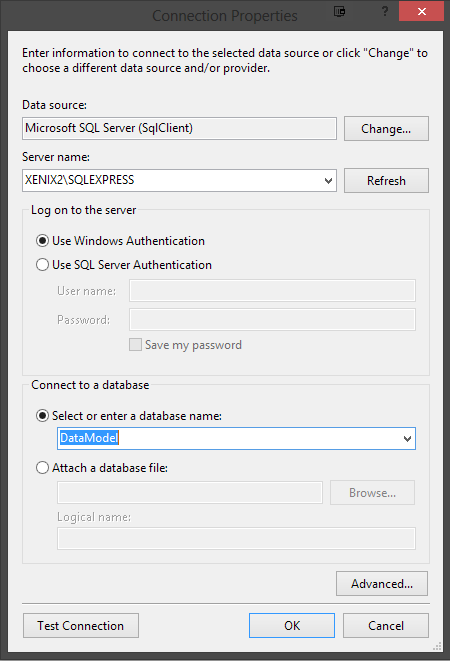Screen dimensions: 450x661
Task: Select the enter a database name radio button
Action: tap(42, 416)
